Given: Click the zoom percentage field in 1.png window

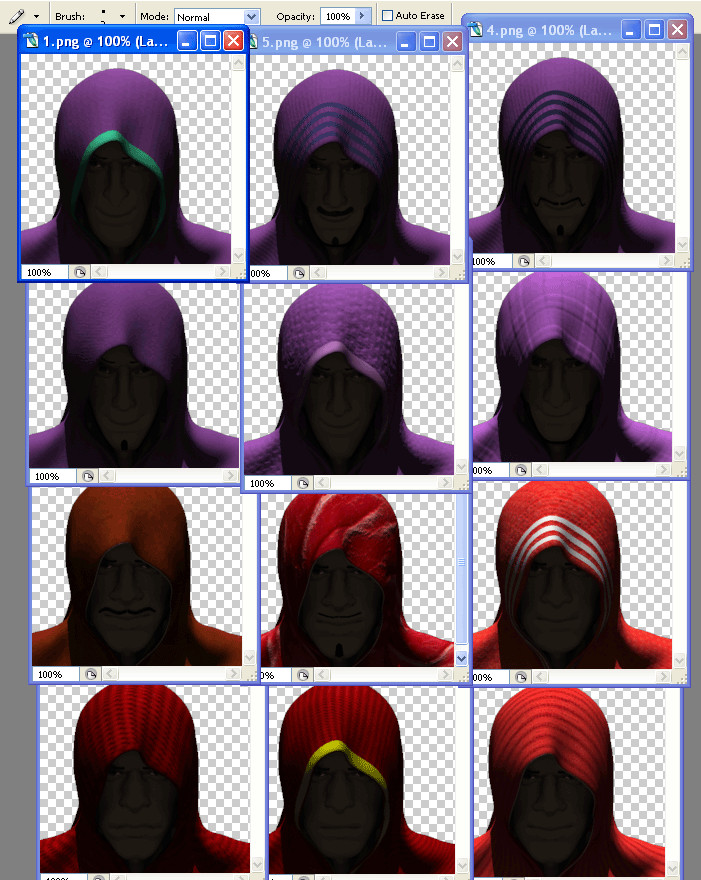Looking at the screenshot, I should tap(45, 272).
